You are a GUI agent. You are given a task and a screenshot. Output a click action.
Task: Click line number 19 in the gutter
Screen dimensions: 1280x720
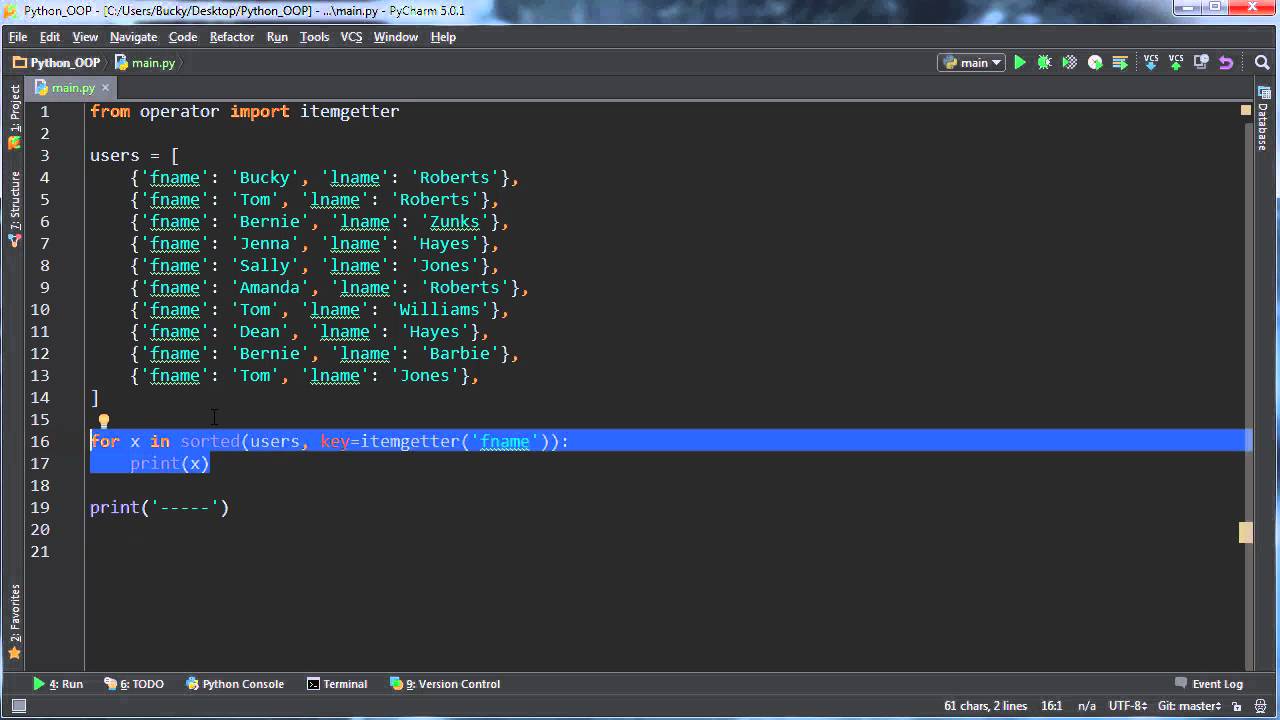click(x=39, y=507)
